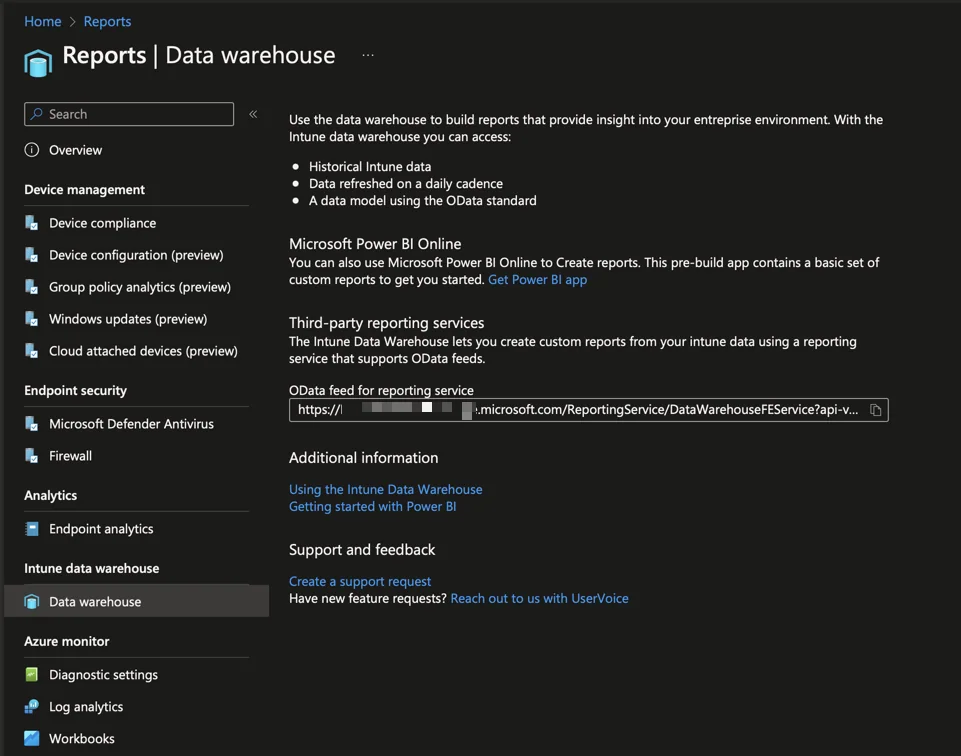This screenshot has width=961, height=756.
Task: Open Log analytics
Action: [86, 706]
